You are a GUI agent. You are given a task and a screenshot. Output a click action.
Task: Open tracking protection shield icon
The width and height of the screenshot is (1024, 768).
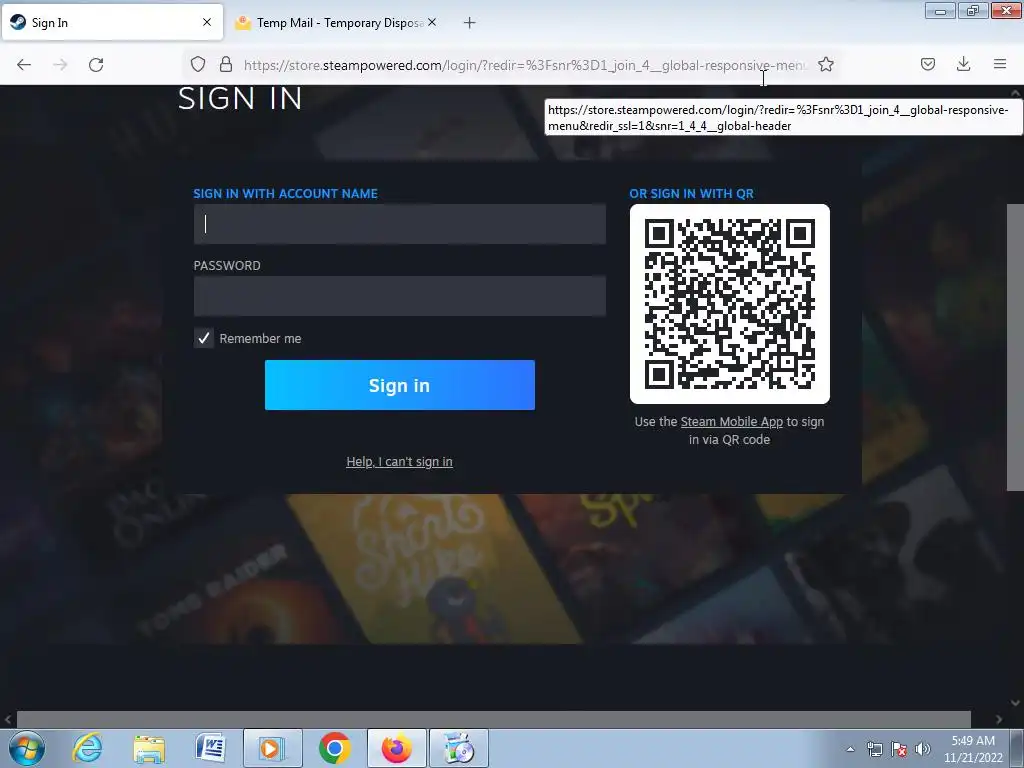(x=198, y=64)
